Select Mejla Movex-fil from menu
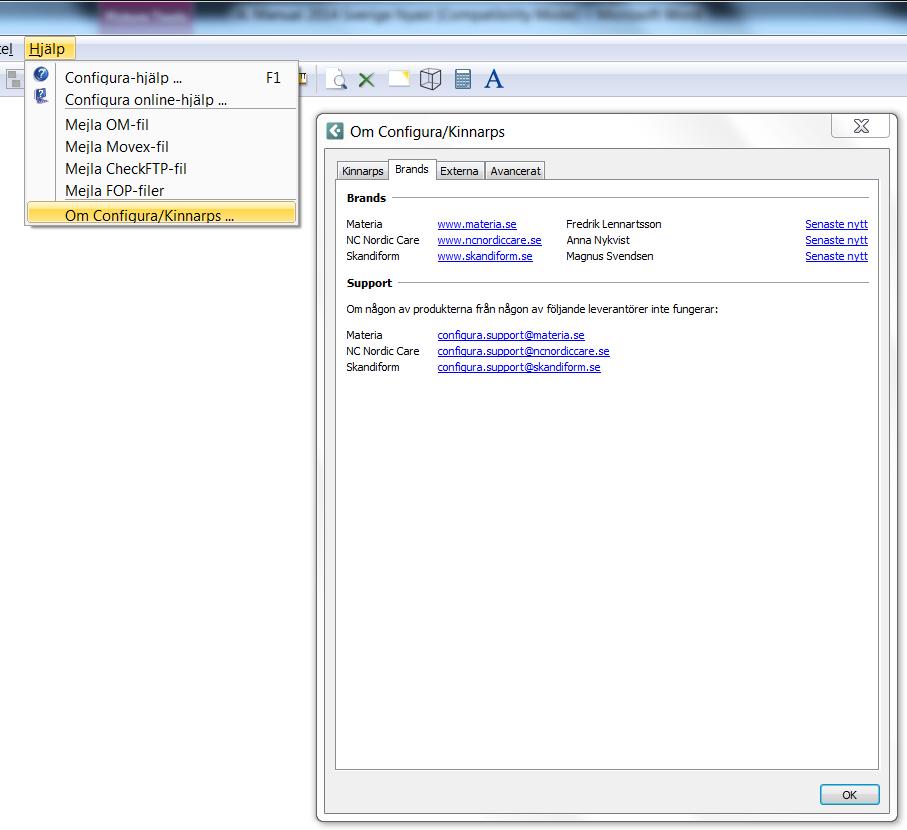 (x=162, y=146)
